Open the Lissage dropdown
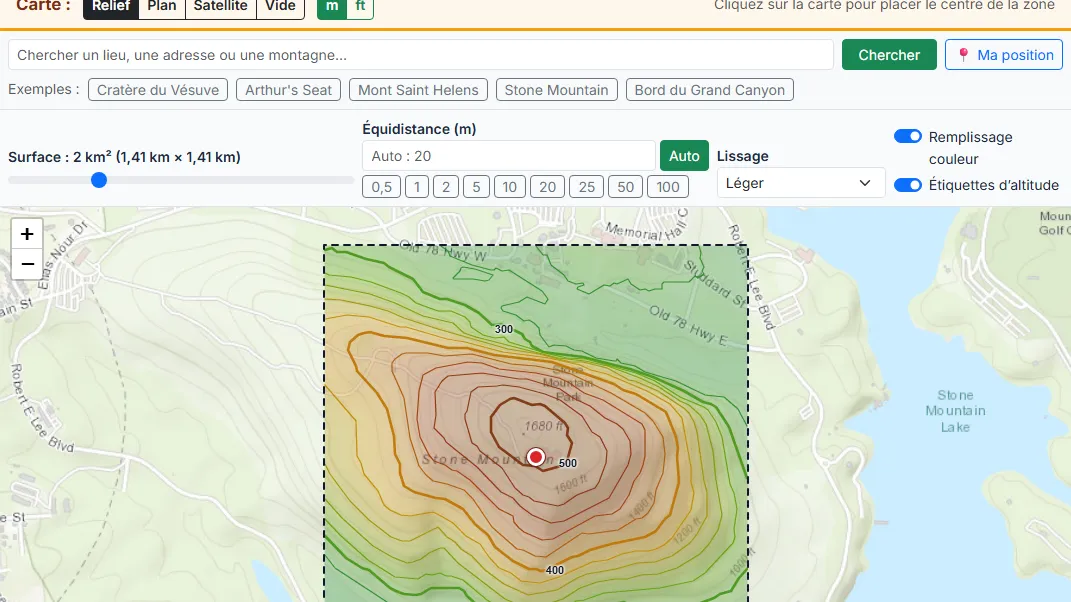The height and width of the screenshot is (602, 1071). coord(801,183)
